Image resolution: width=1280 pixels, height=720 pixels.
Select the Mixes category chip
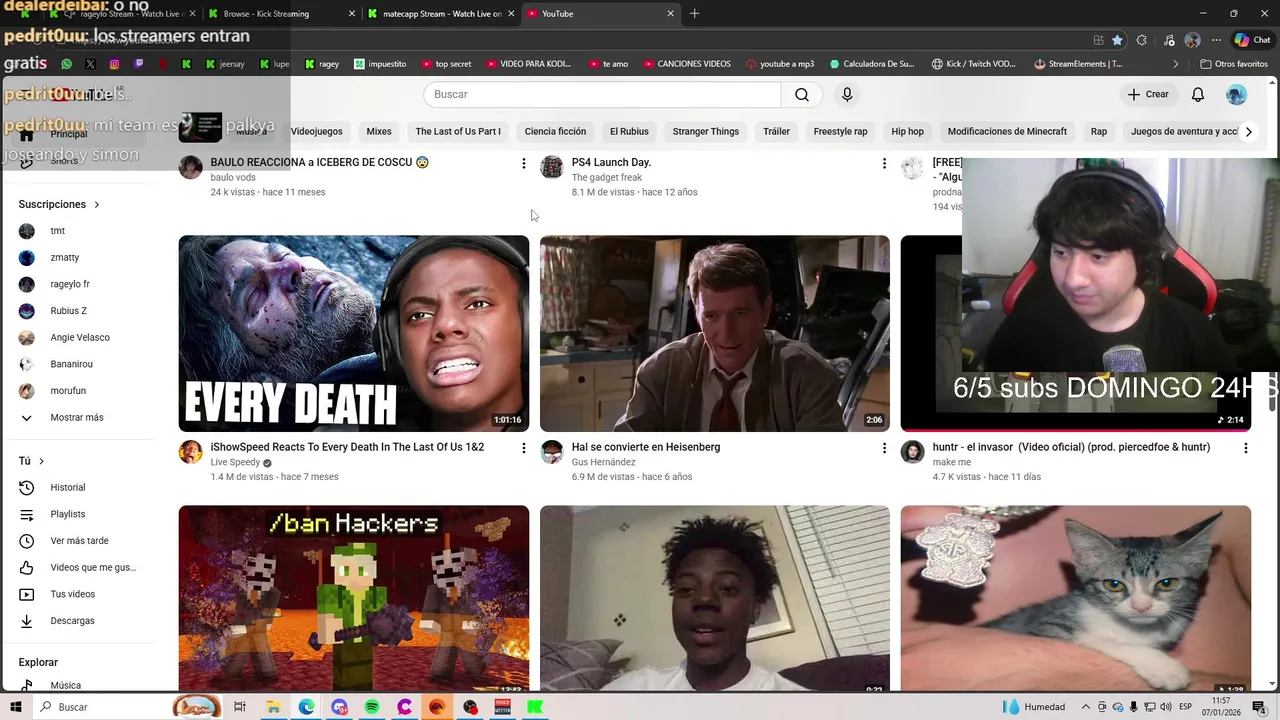(x=379, y=131)
